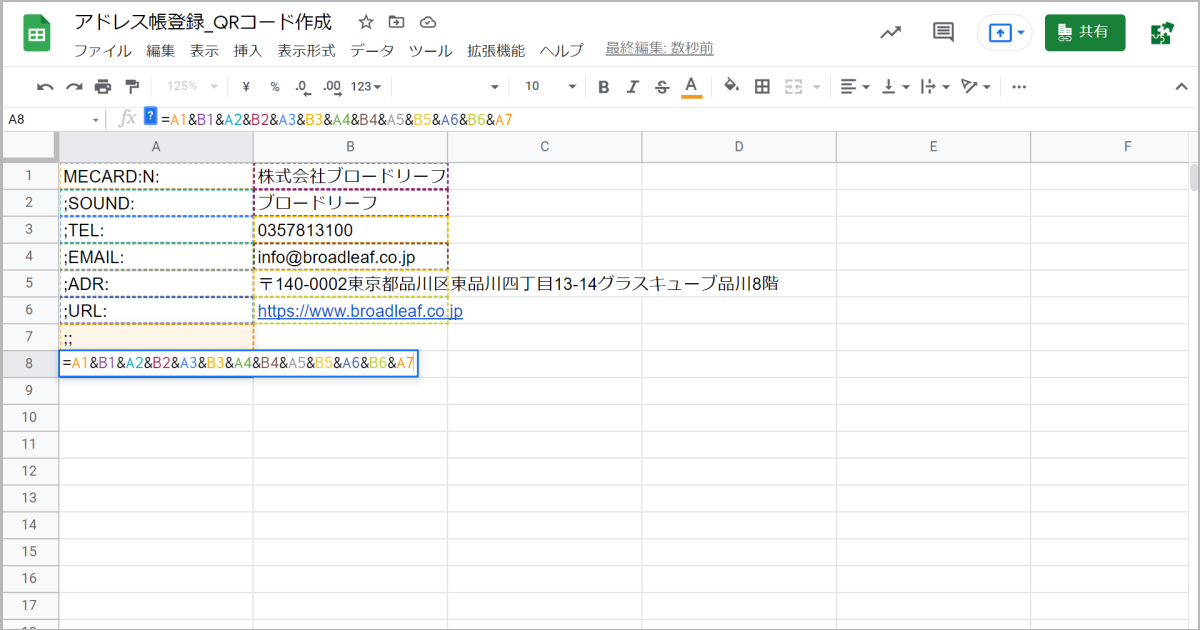Expand the font size dropdown
Image resolution: width=1200 pixels, height=630 pixels.
(x=572, y=87)
